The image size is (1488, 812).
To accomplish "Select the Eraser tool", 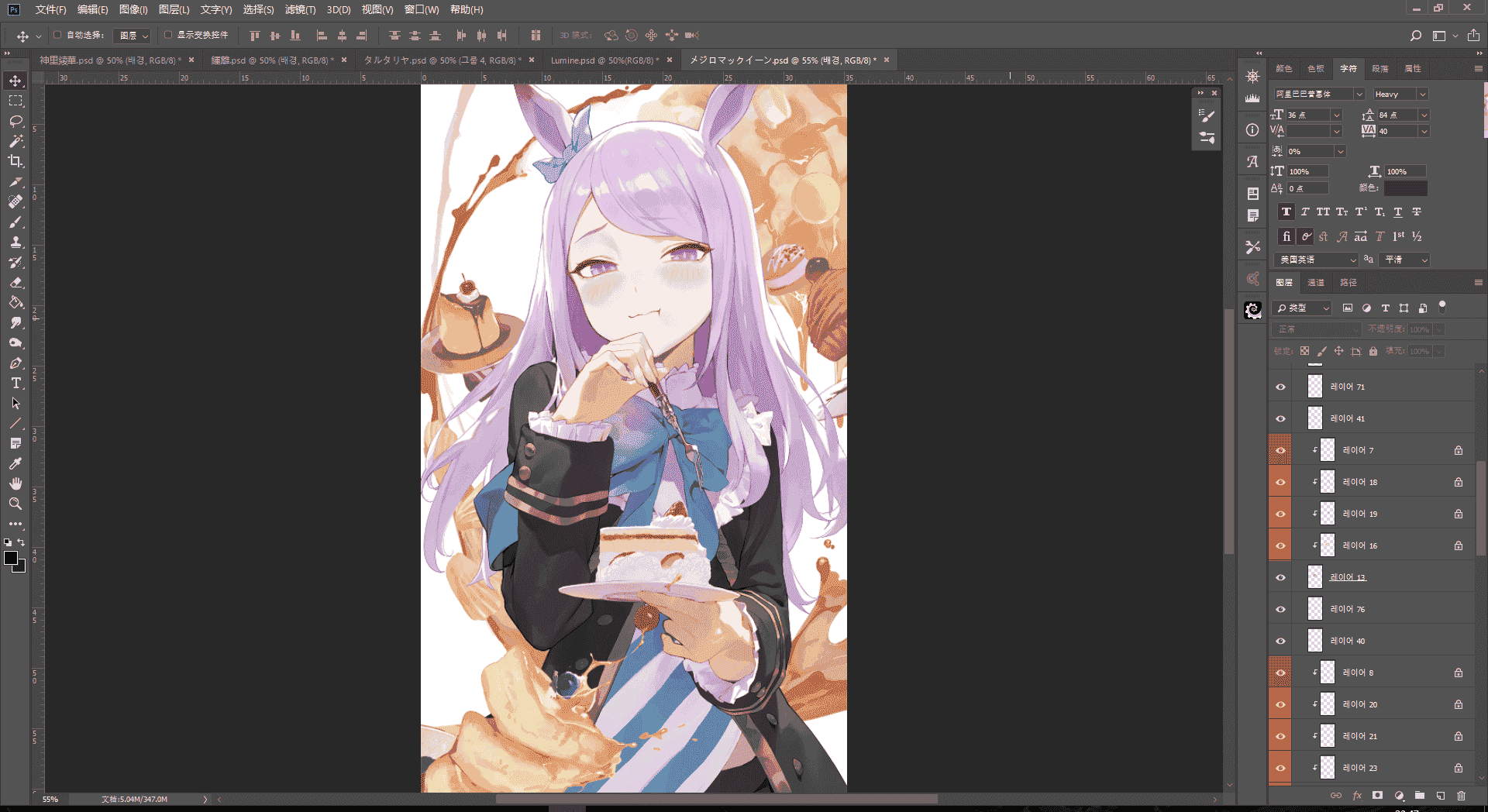I will click(15, 282).
